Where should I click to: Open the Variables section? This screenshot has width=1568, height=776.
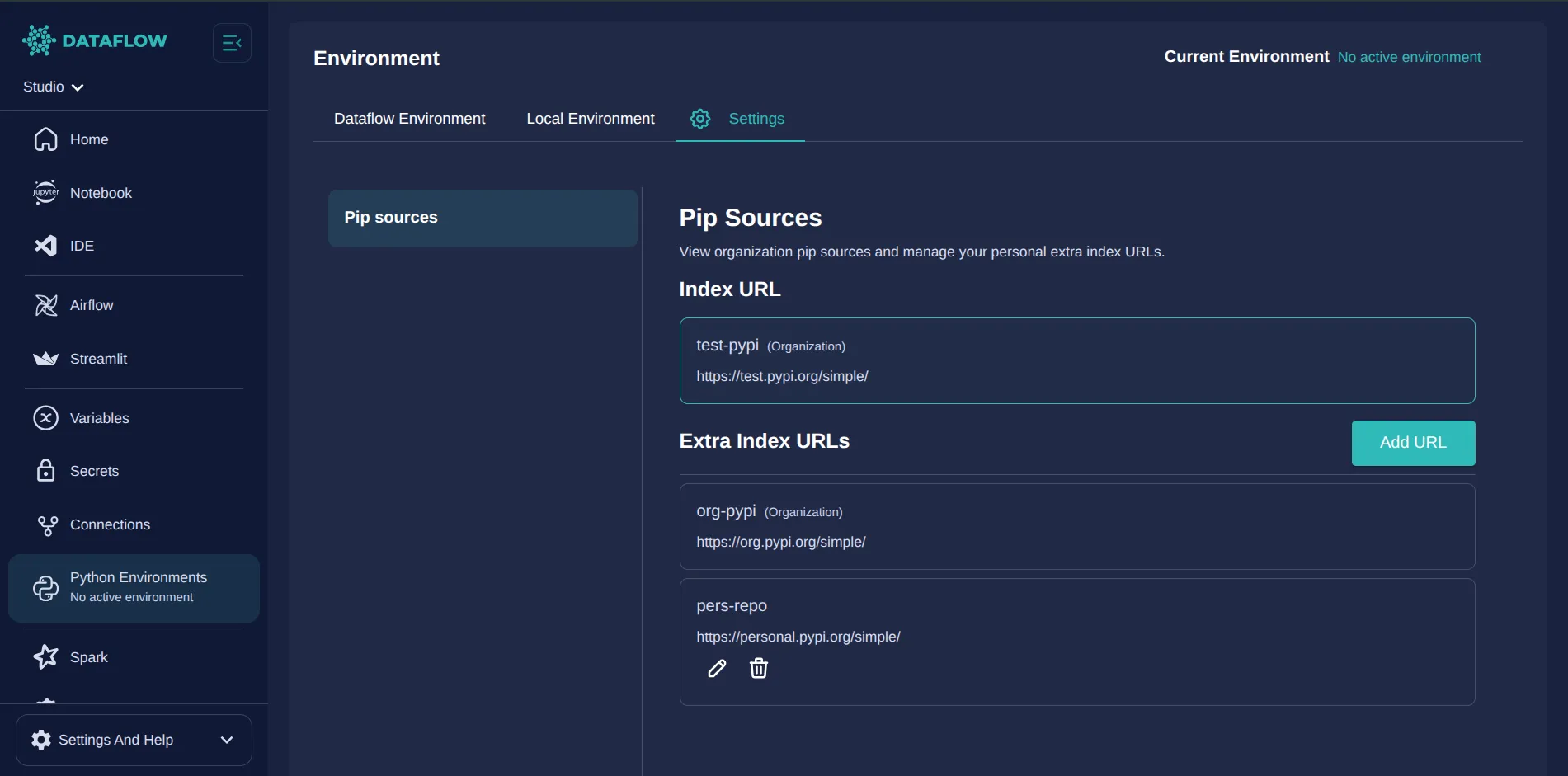[99, 417]
